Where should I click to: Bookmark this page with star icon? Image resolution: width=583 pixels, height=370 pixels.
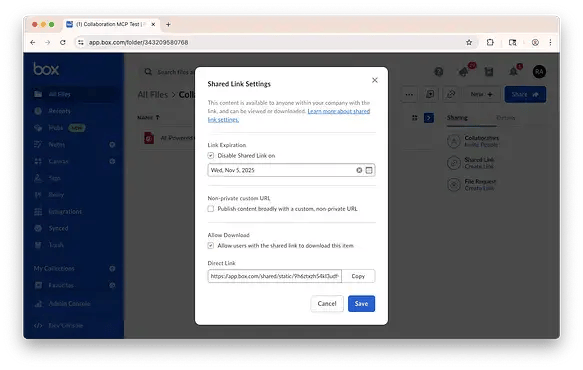[469, 42]
